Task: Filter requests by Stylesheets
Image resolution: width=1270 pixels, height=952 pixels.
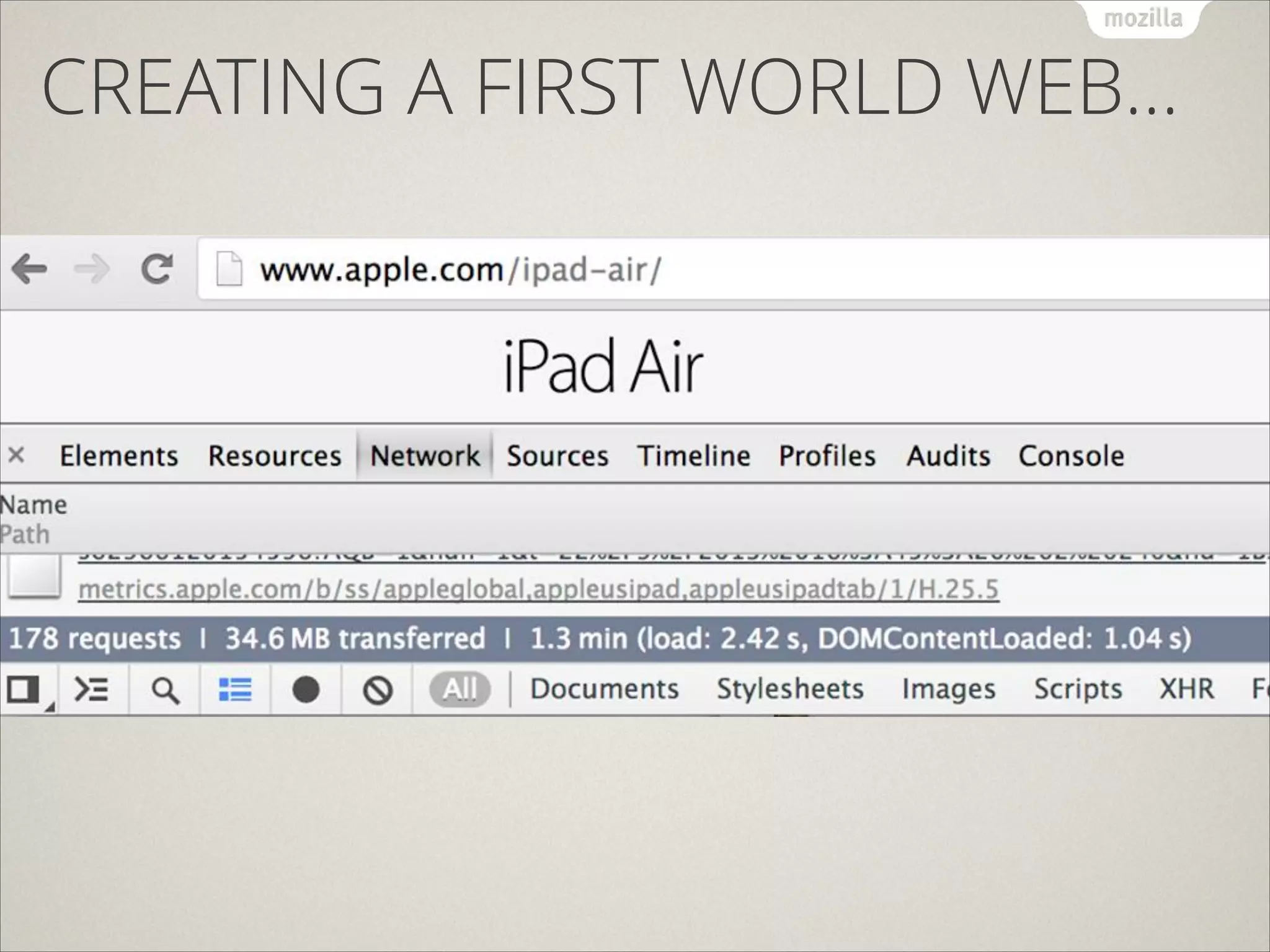Action: tap(790, 689)
